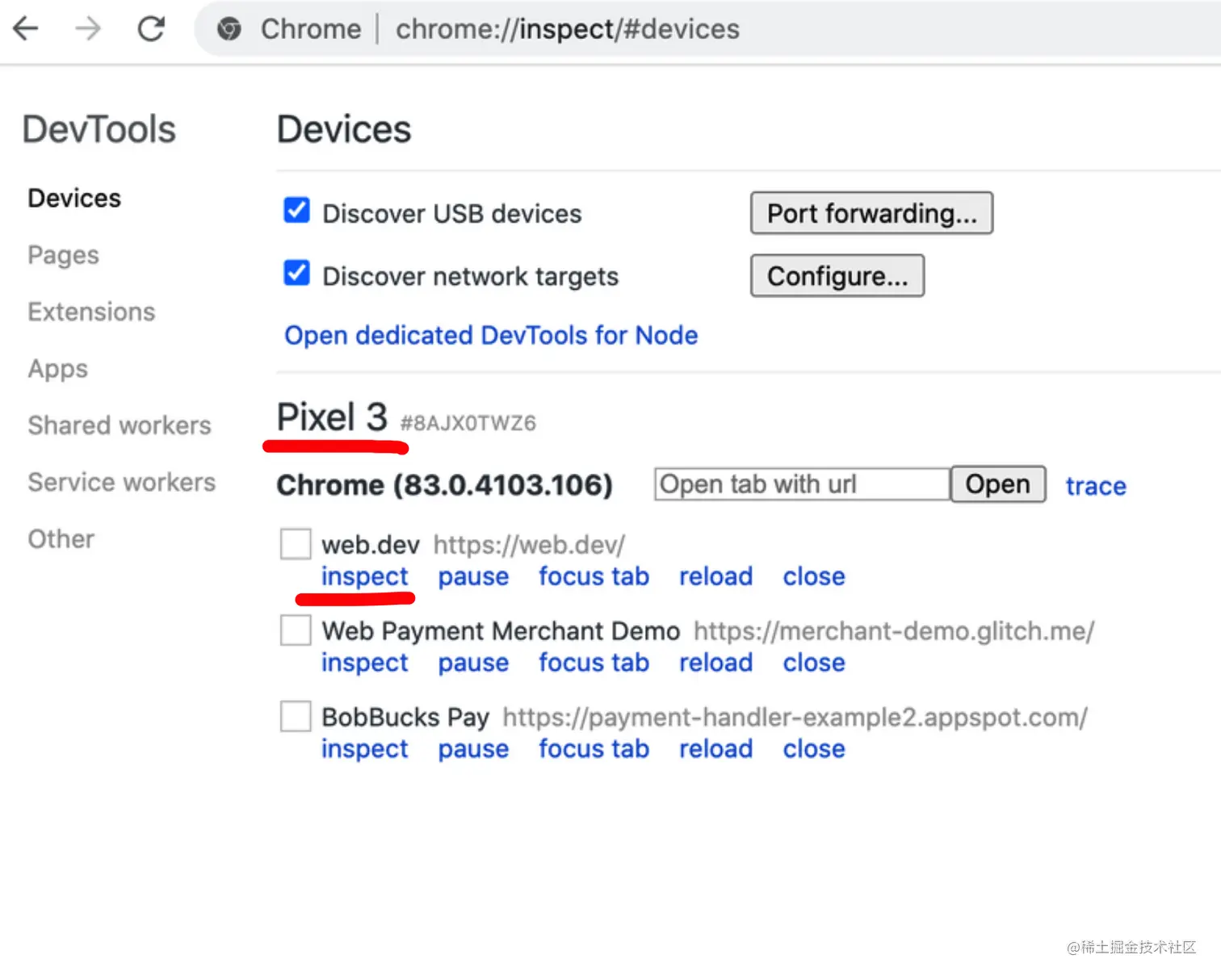Switch to Extensions in DevTools sidebar
Image resolution: width=1221 pixels, height=980 pixels.
[91, 312]
